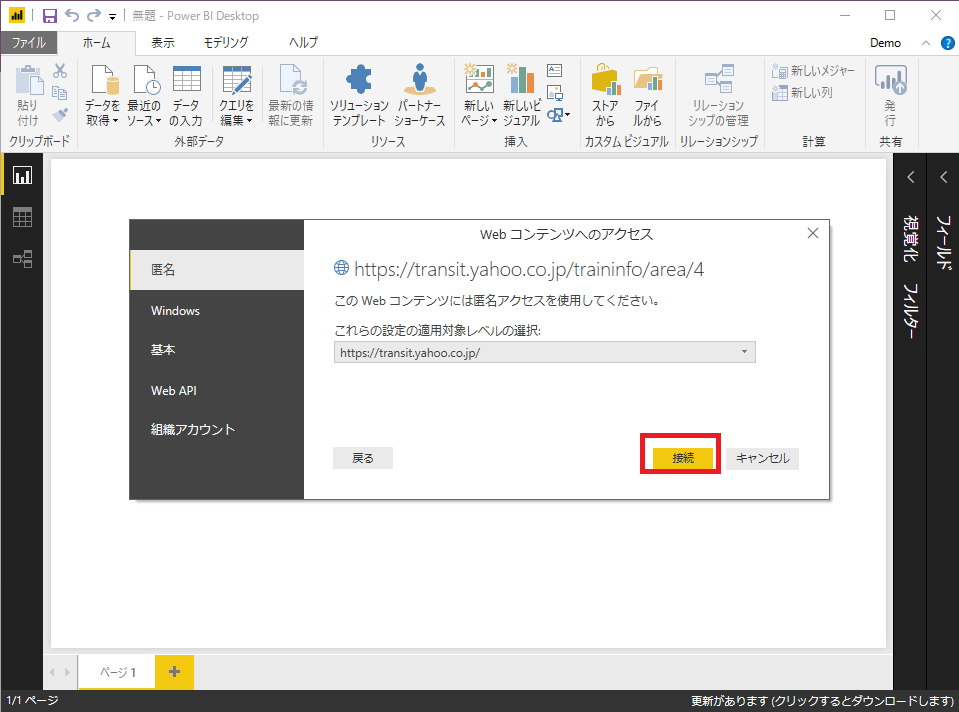The image size is (959, 712).
Task: Click the image insert icon
Action: pos(555,92)
